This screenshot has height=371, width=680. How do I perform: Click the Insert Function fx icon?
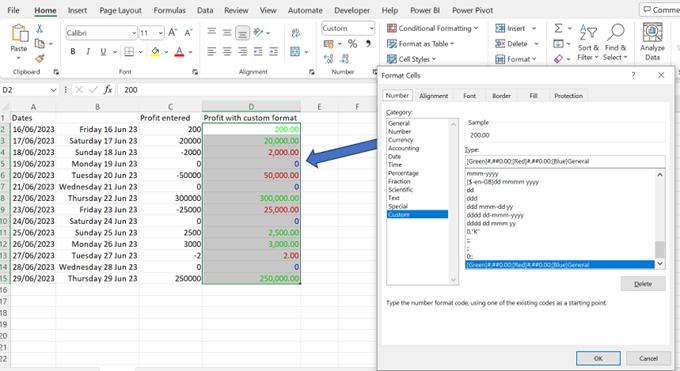click(108, 90)
